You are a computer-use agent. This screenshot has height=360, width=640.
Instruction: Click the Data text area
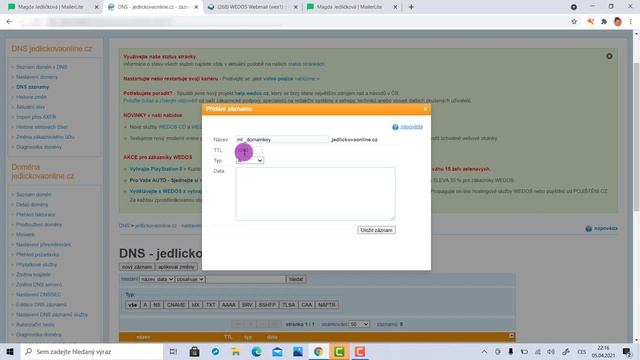coord(315,193)
